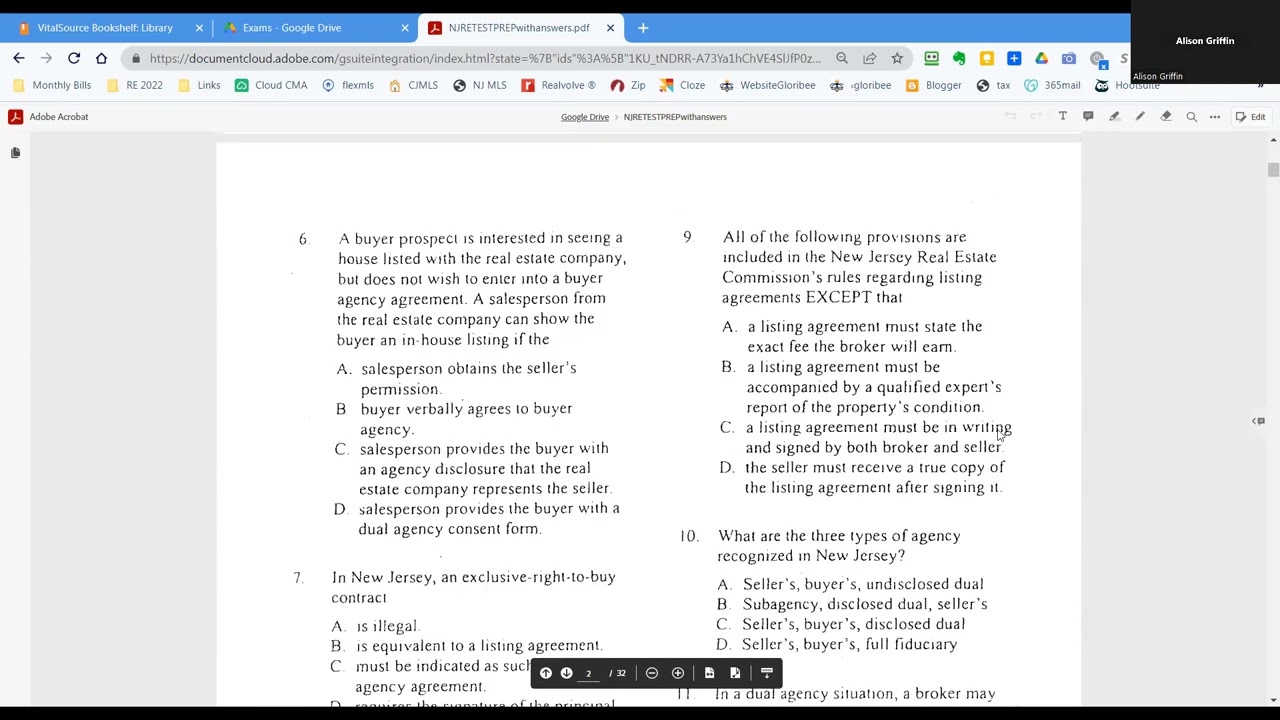The width and height of the screenshot is (1280, 720).
Task: Edit the current page number field
Action: 589,673
